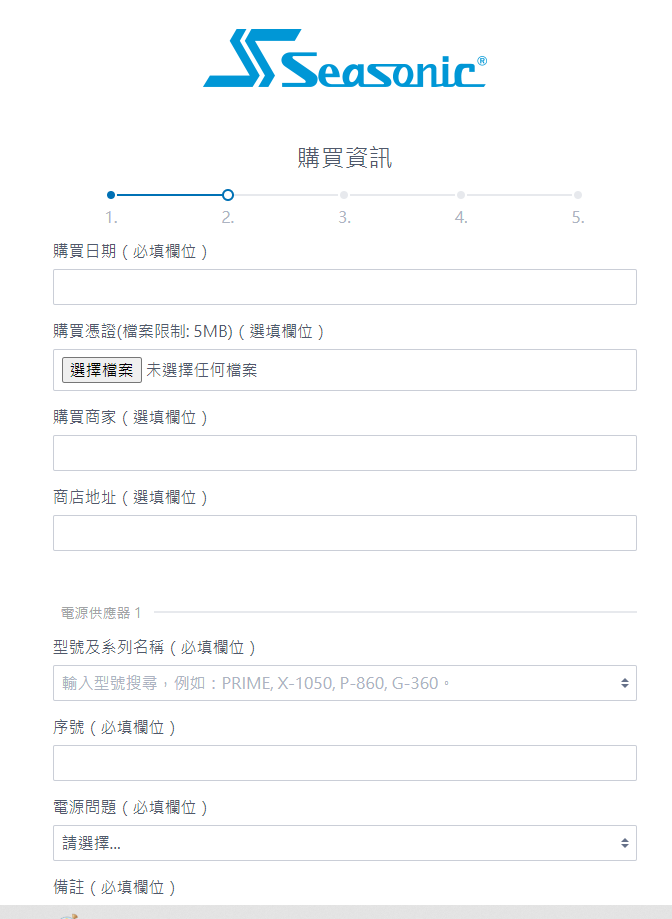This screenshot has height=919, width=672.
Task: Click the 購買憑證 field label
Action: click(189, 332)
